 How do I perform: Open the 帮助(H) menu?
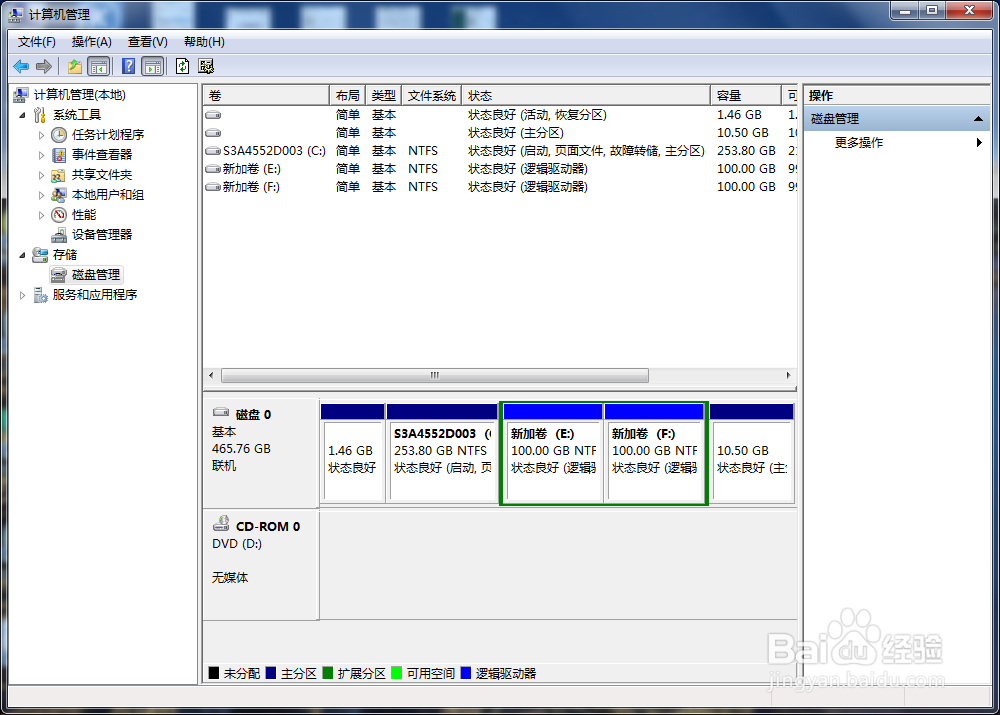point(204,42)
